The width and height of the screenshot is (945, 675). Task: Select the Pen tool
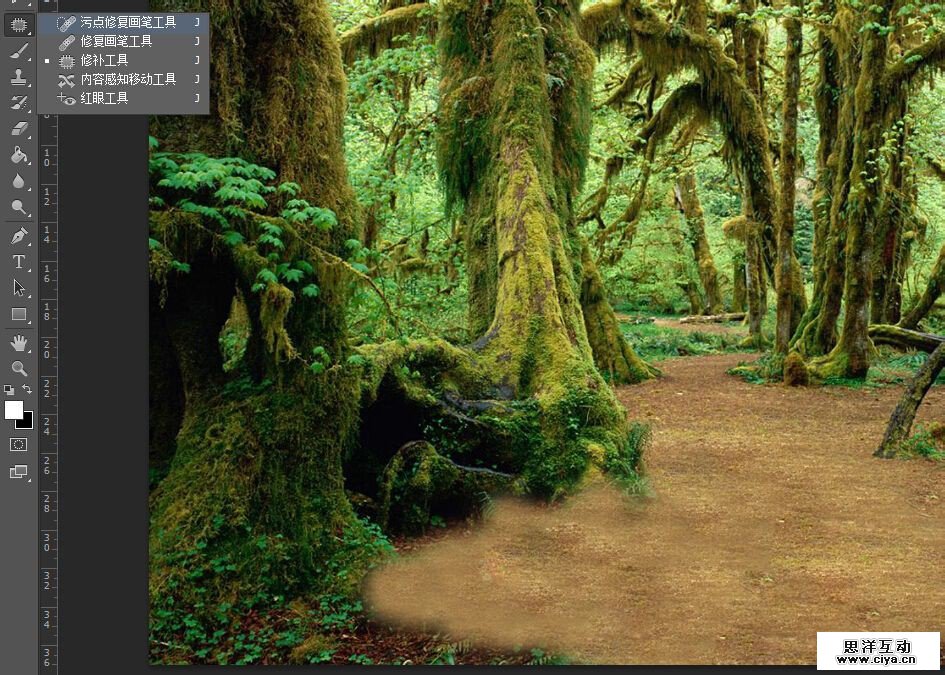point(19,236)
